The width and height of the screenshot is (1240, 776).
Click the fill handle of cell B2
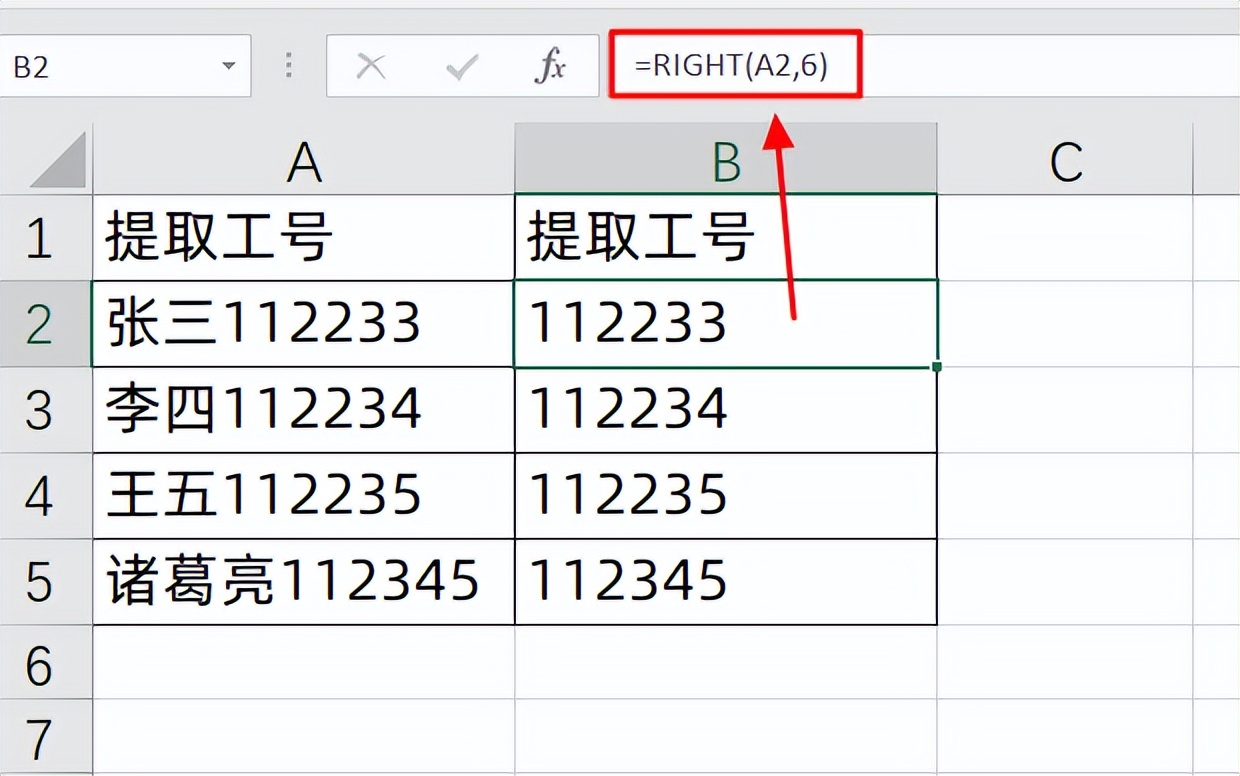(935, 367)
